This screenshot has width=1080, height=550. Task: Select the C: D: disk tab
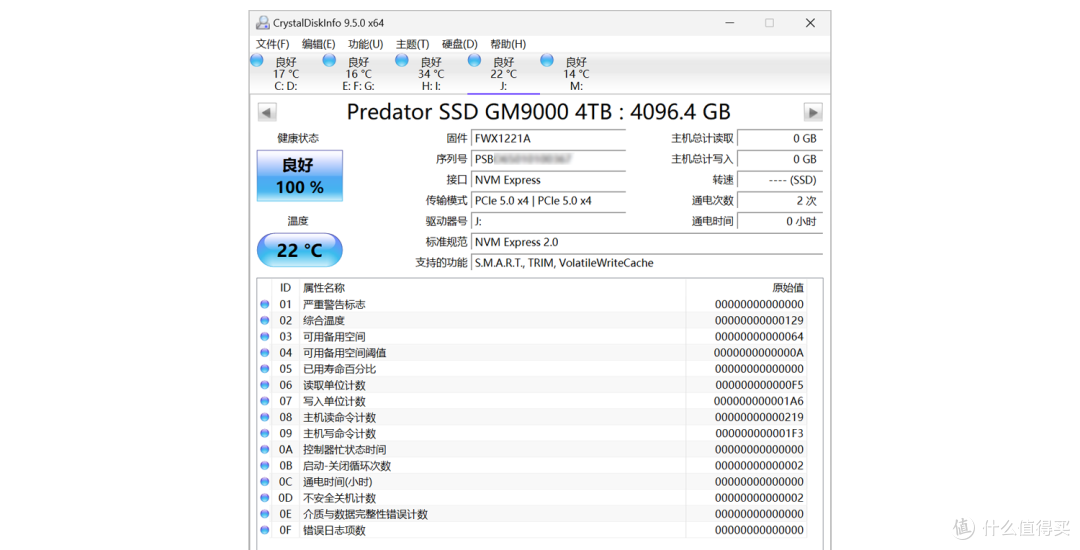286,74
